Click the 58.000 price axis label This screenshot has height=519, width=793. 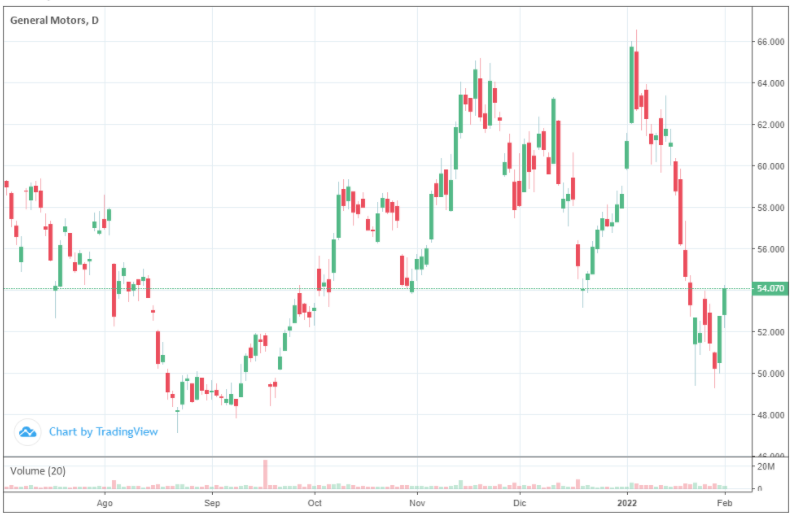[x=770, y=207]
